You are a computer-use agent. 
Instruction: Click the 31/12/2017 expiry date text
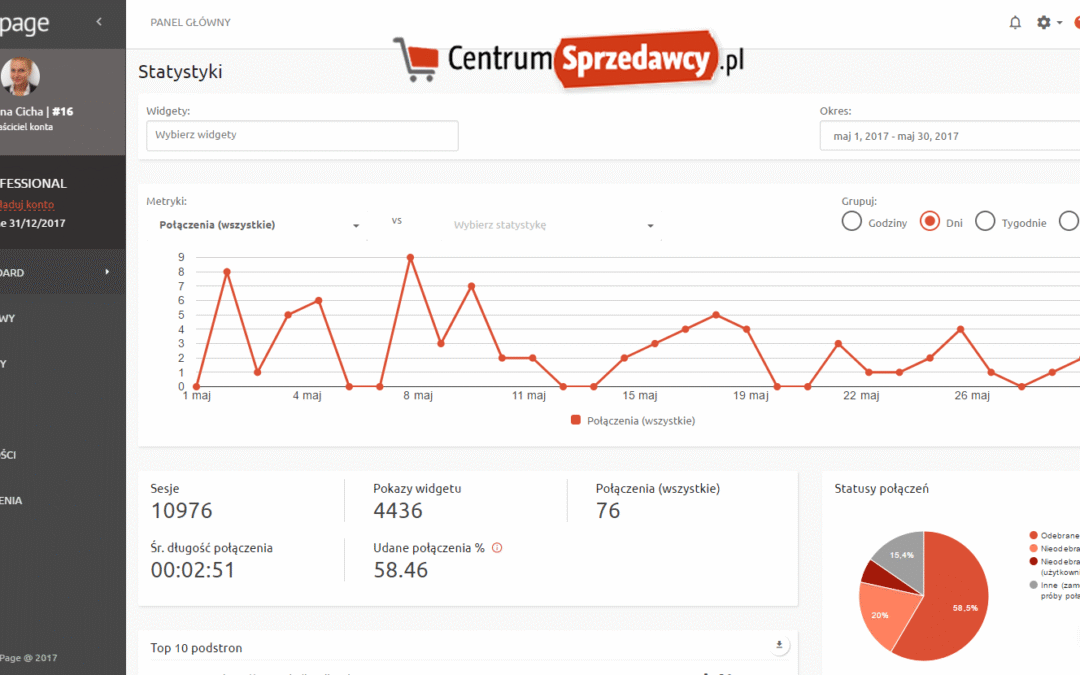tap(37, 223)
